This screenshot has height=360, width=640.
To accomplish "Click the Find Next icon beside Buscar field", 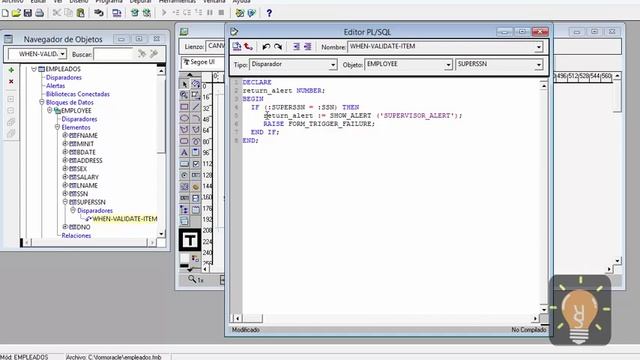I will pos(142,54).
